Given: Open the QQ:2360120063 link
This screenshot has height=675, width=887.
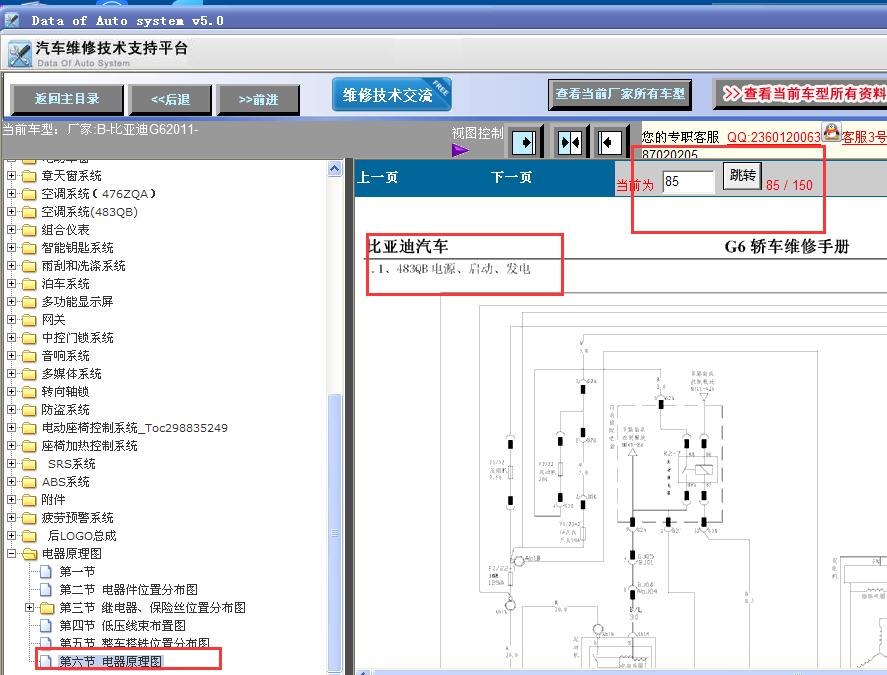Looking at the screenshot, I should pyautogui.click(x=773, y=137).
